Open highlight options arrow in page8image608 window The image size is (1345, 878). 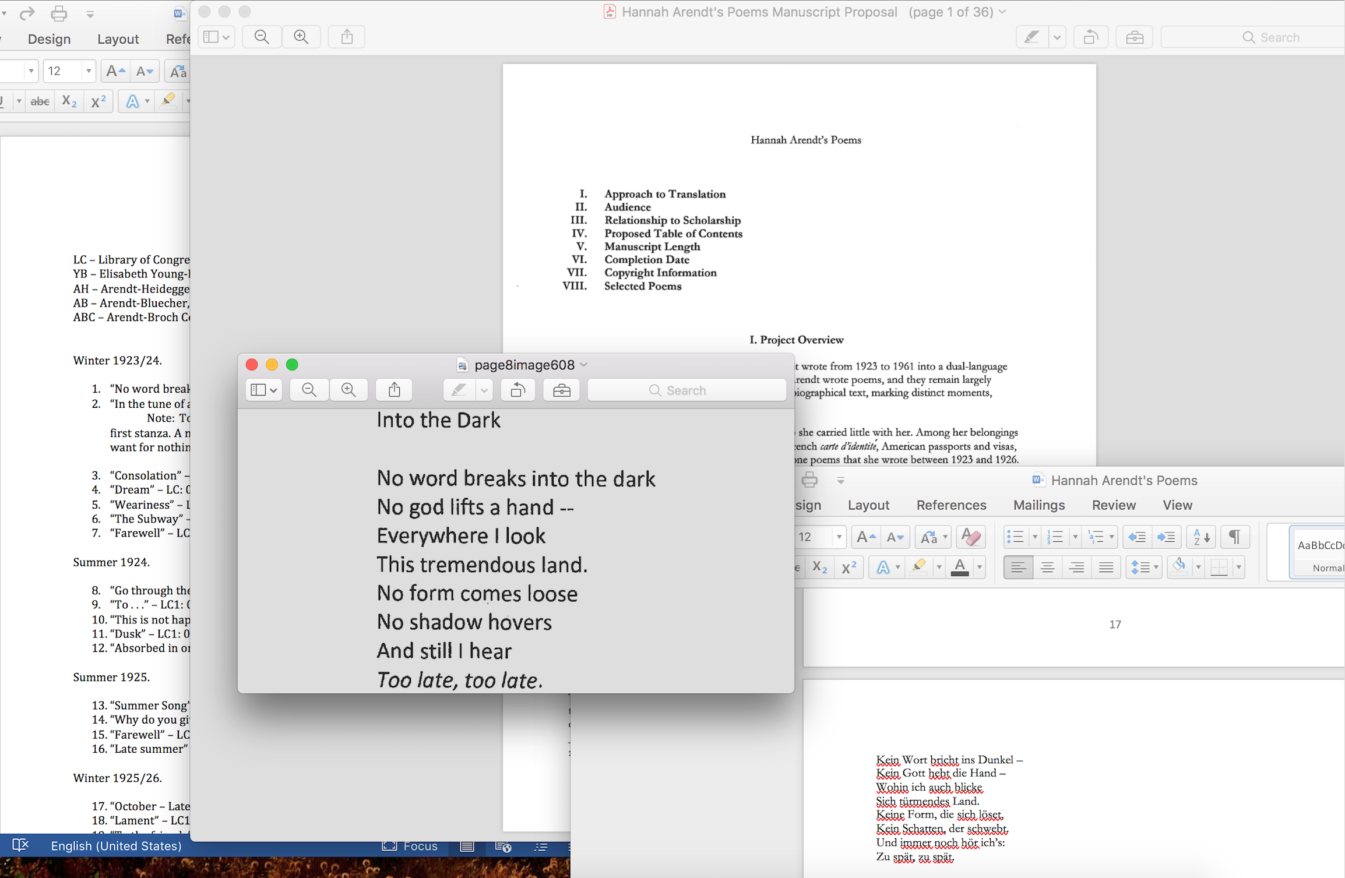coord(484,390)
